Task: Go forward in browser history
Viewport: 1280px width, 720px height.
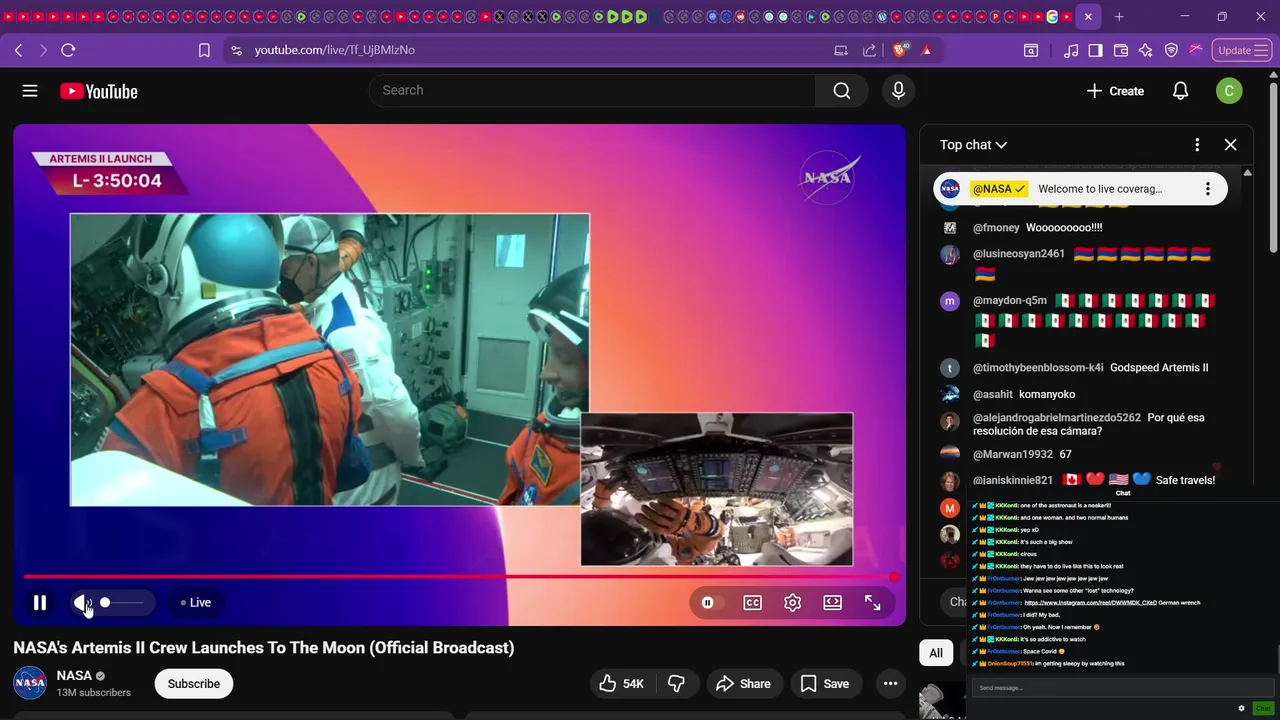Action: [x=43, y=50]
